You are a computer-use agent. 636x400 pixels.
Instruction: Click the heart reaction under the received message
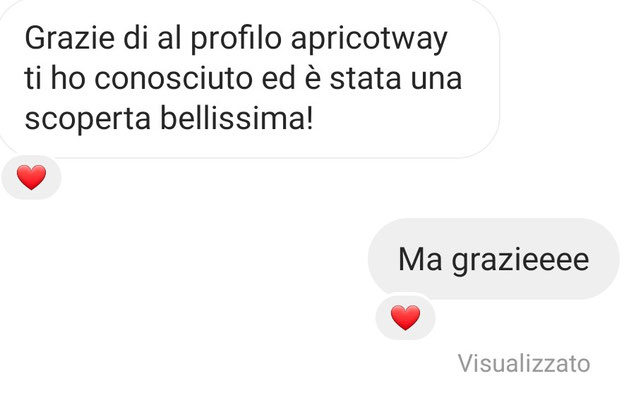pyautogui.click(x=31, y=177)
